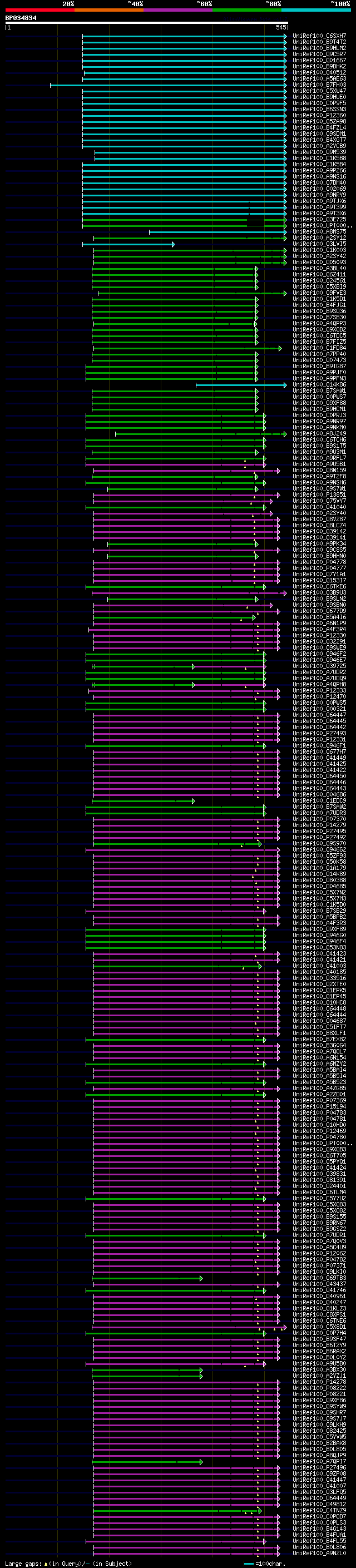Select hit label UniRef100_Q40185
The height and width of the screenshot is (1568, 356).
click(319, 972)
